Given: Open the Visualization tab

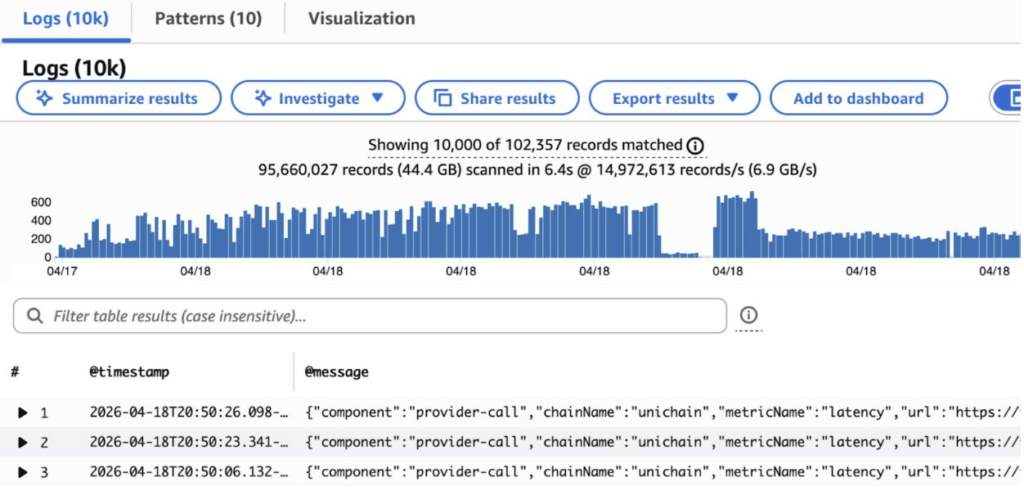Looking at the screenshot, I should [x=361, y=18].
